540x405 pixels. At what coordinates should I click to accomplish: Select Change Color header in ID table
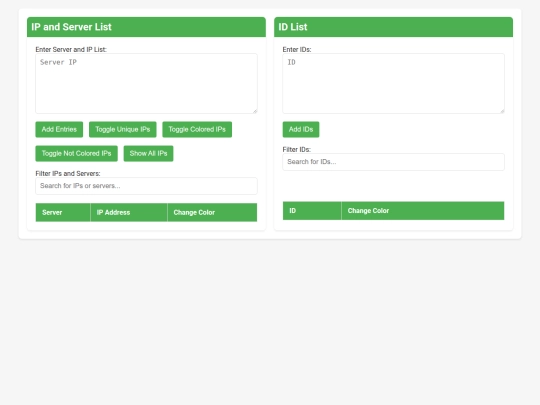[423, 211]
